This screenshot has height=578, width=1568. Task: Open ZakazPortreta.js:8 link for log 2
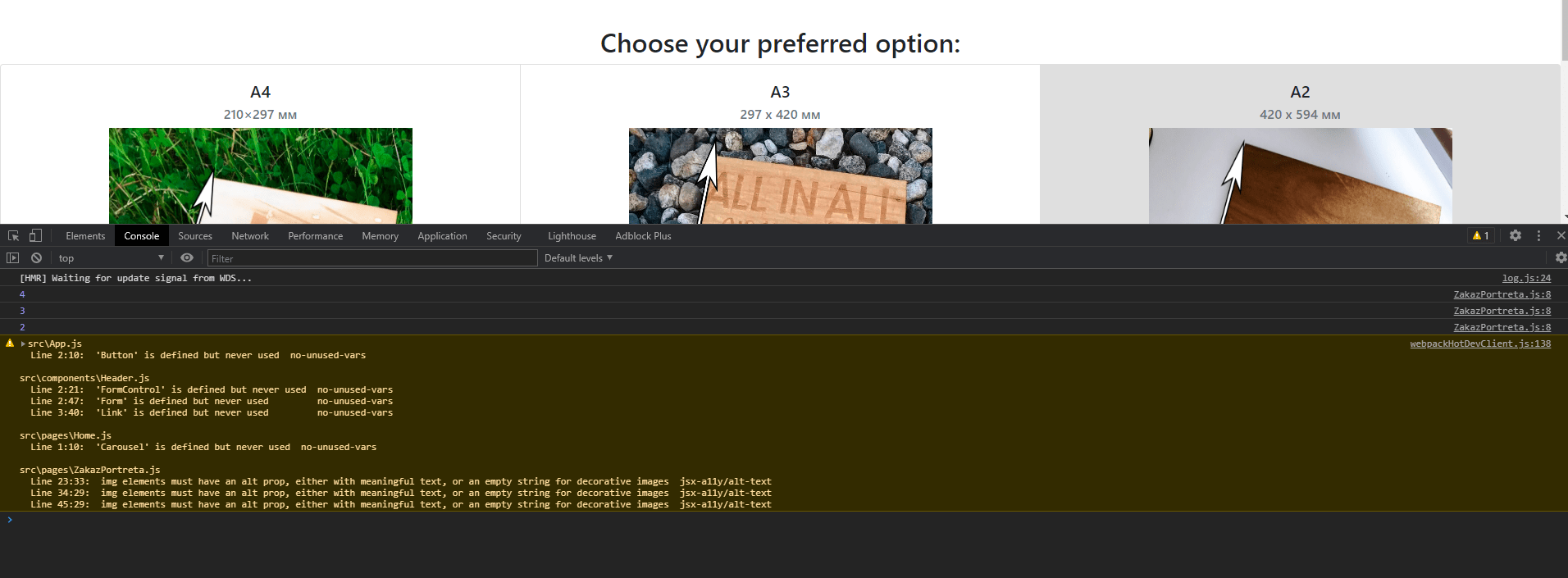coord(1502,327)
